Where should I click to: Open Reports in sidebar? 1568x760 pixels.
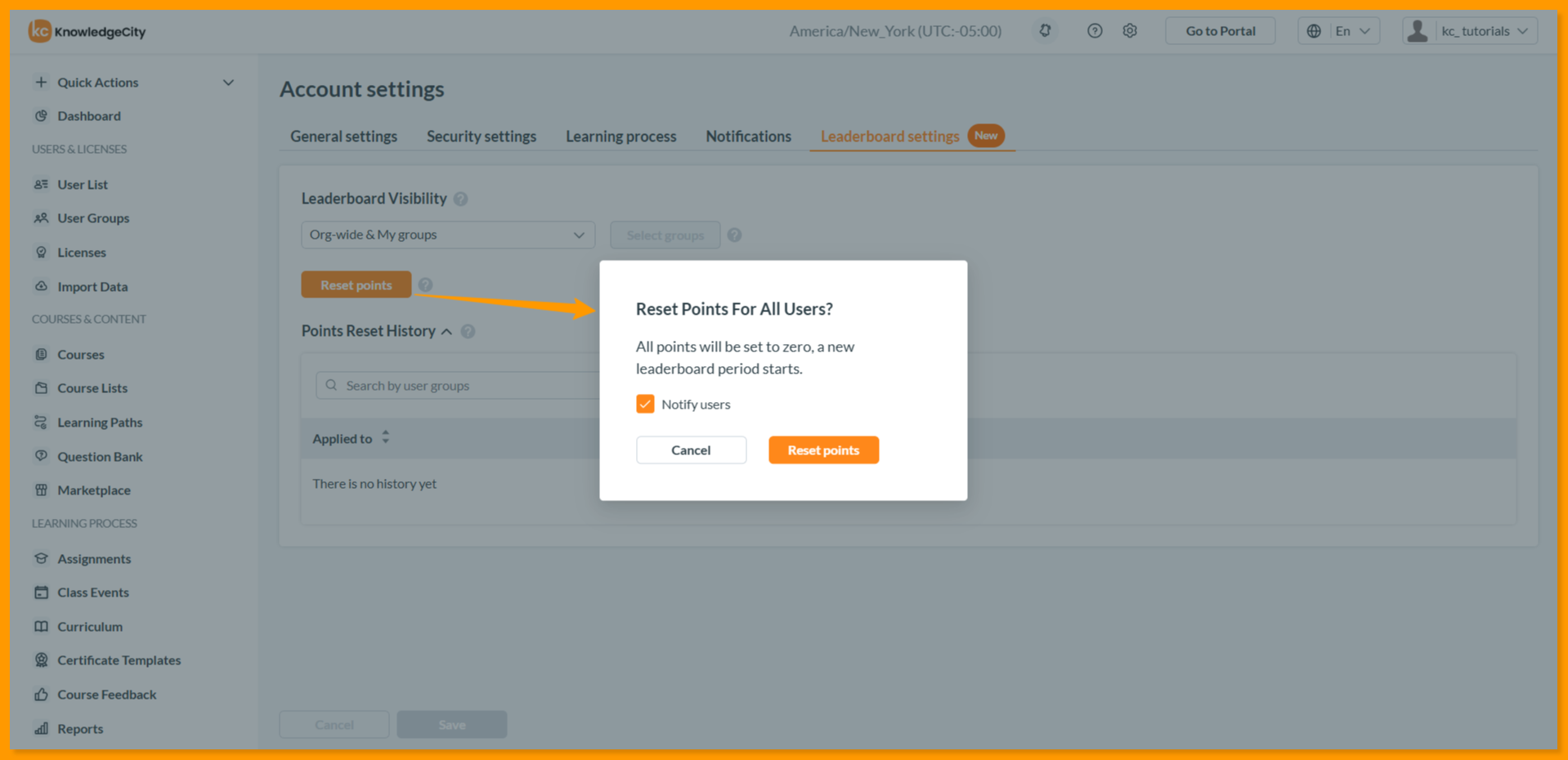click(x=80, y=729)
